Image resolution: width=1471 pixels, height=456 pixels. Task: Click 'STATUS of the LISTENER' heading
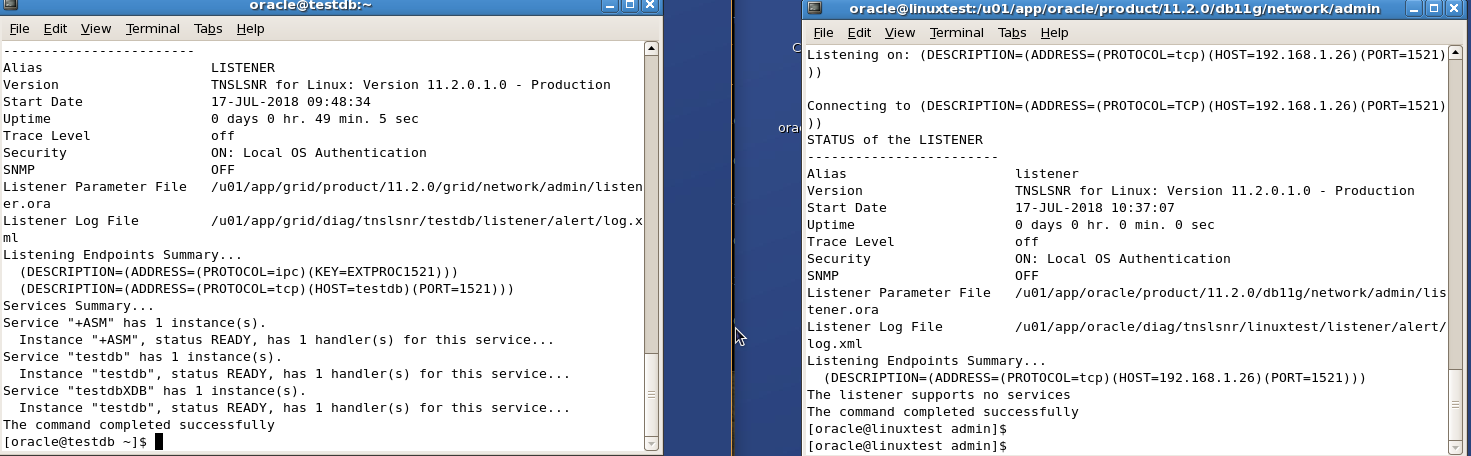coord(895,140)
